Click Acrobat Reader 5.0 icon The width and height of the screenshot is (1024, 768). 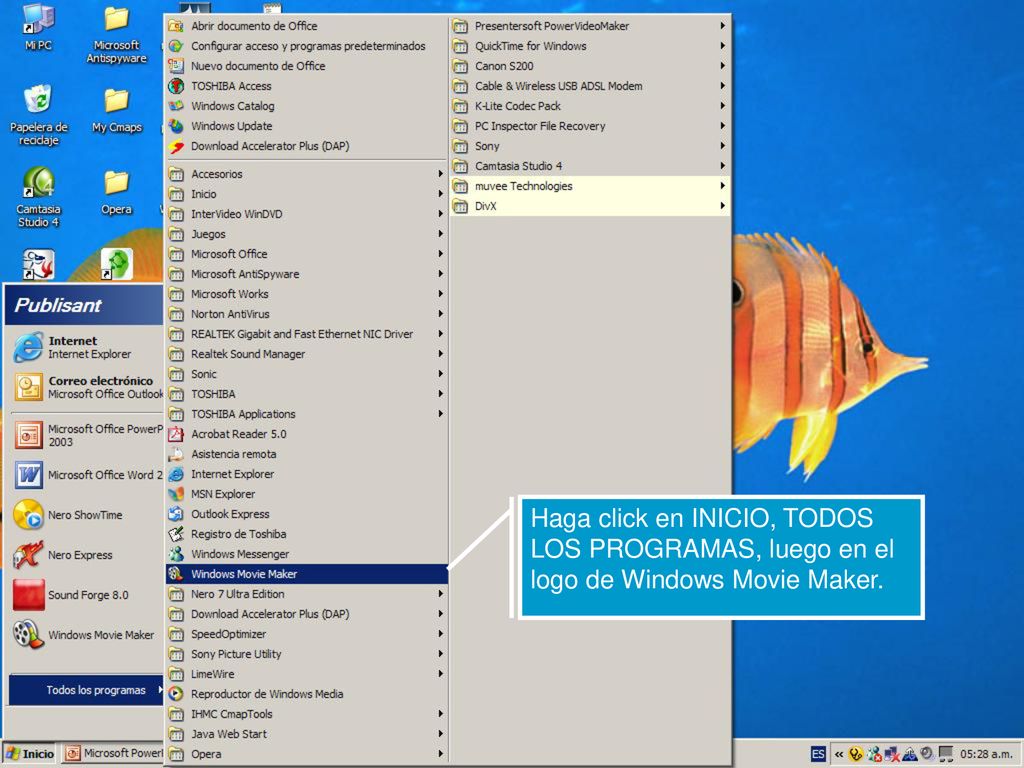[x=176, y=434]
